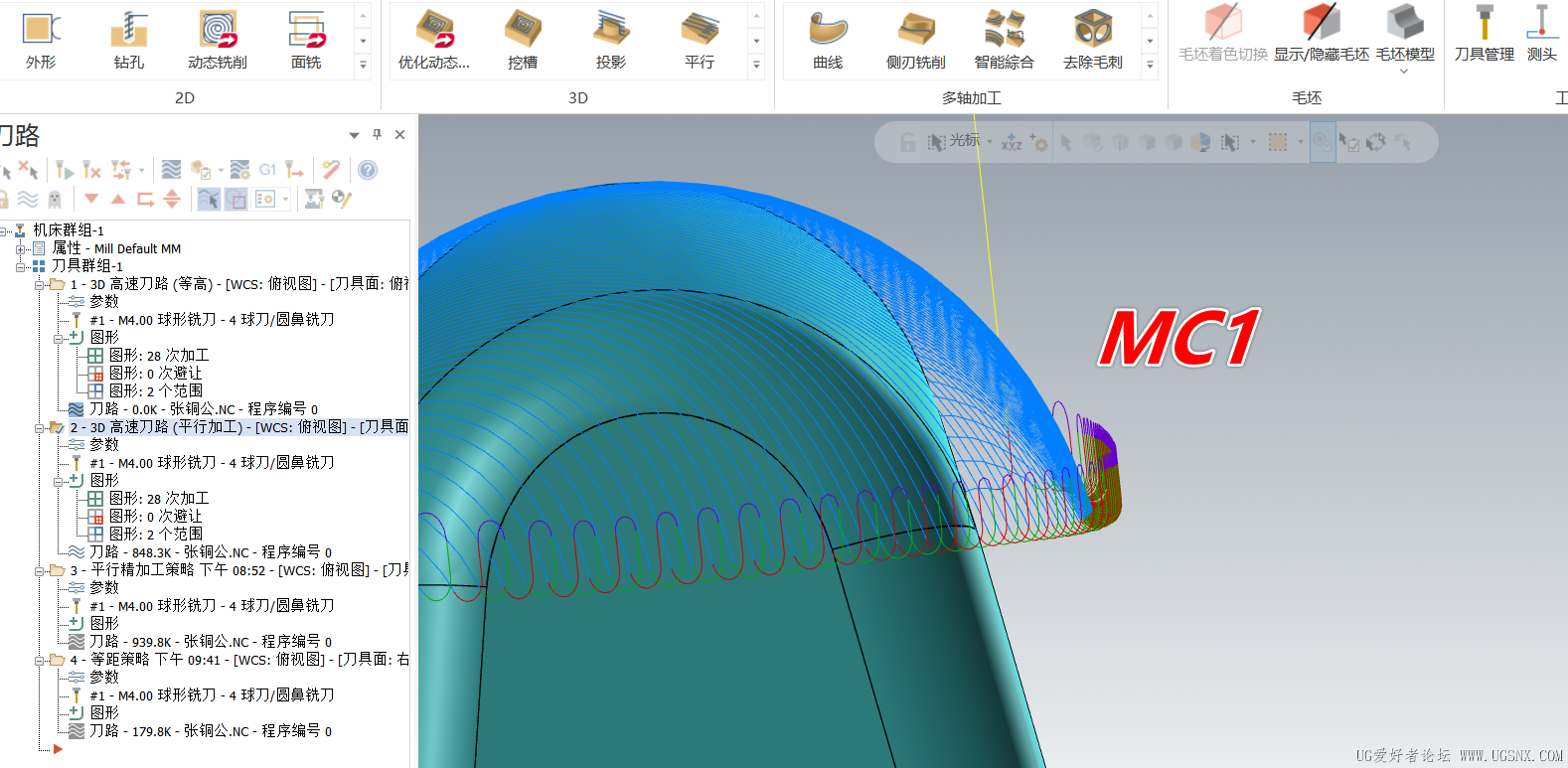Toggle only display selected toolpaths button
The height and width of the screenshot is (768, 1568).
coord(209,199)
